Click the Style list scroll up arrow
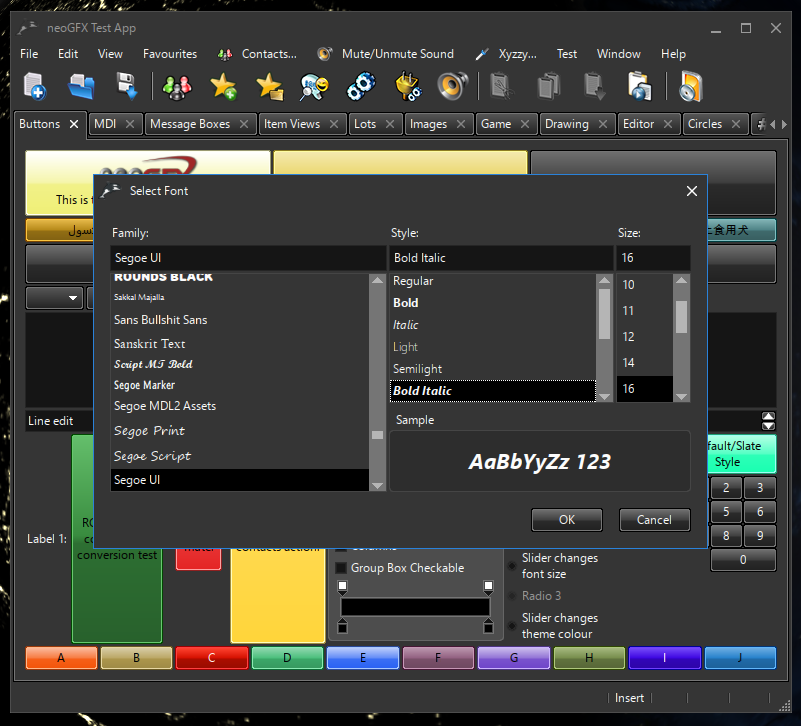 (x=604, y=281)
